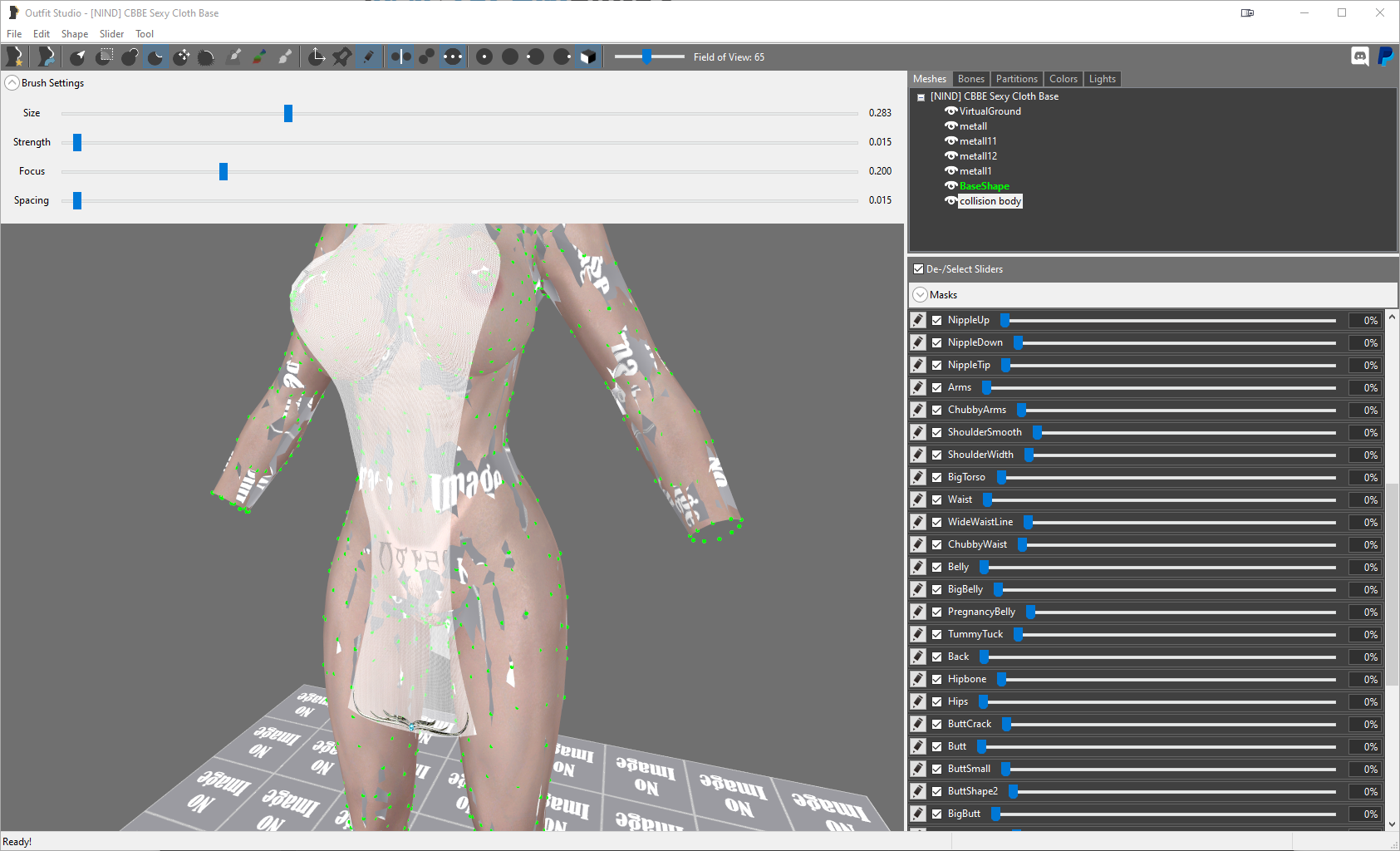Click edit pencil for Waist slider
Viewport: 1400px width, 851px height.
tap(918, 499)
